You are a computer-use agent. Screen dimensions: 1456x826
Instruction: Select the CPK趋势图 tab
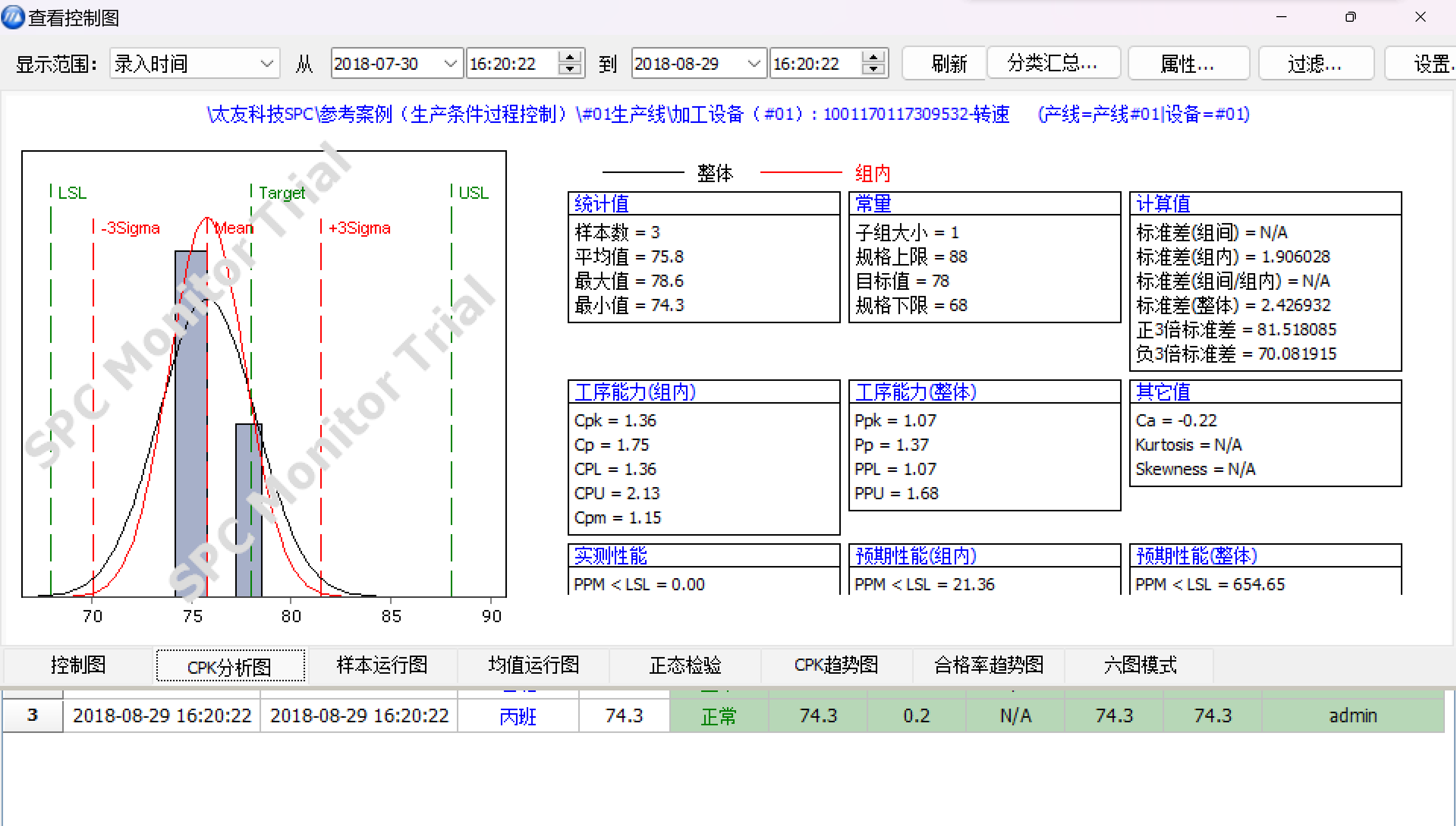pyautogui.click(x=836, y=665)
